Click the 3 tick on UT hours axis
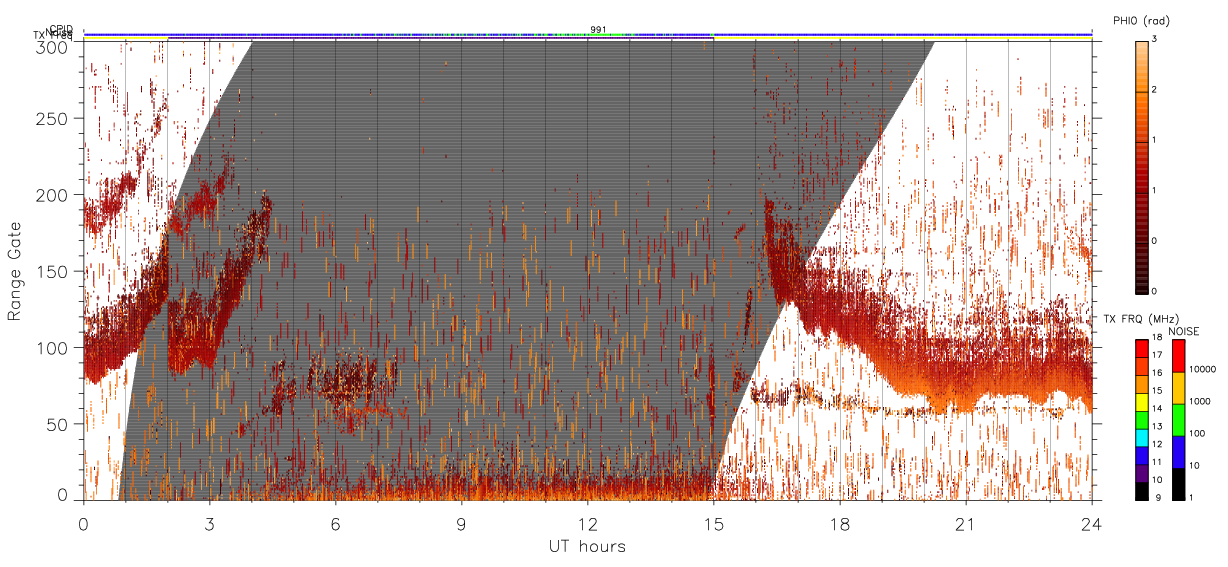Image resolution: width=1228 pixels, height=567 pixels. pyautogui.click(x=210, y=523)
